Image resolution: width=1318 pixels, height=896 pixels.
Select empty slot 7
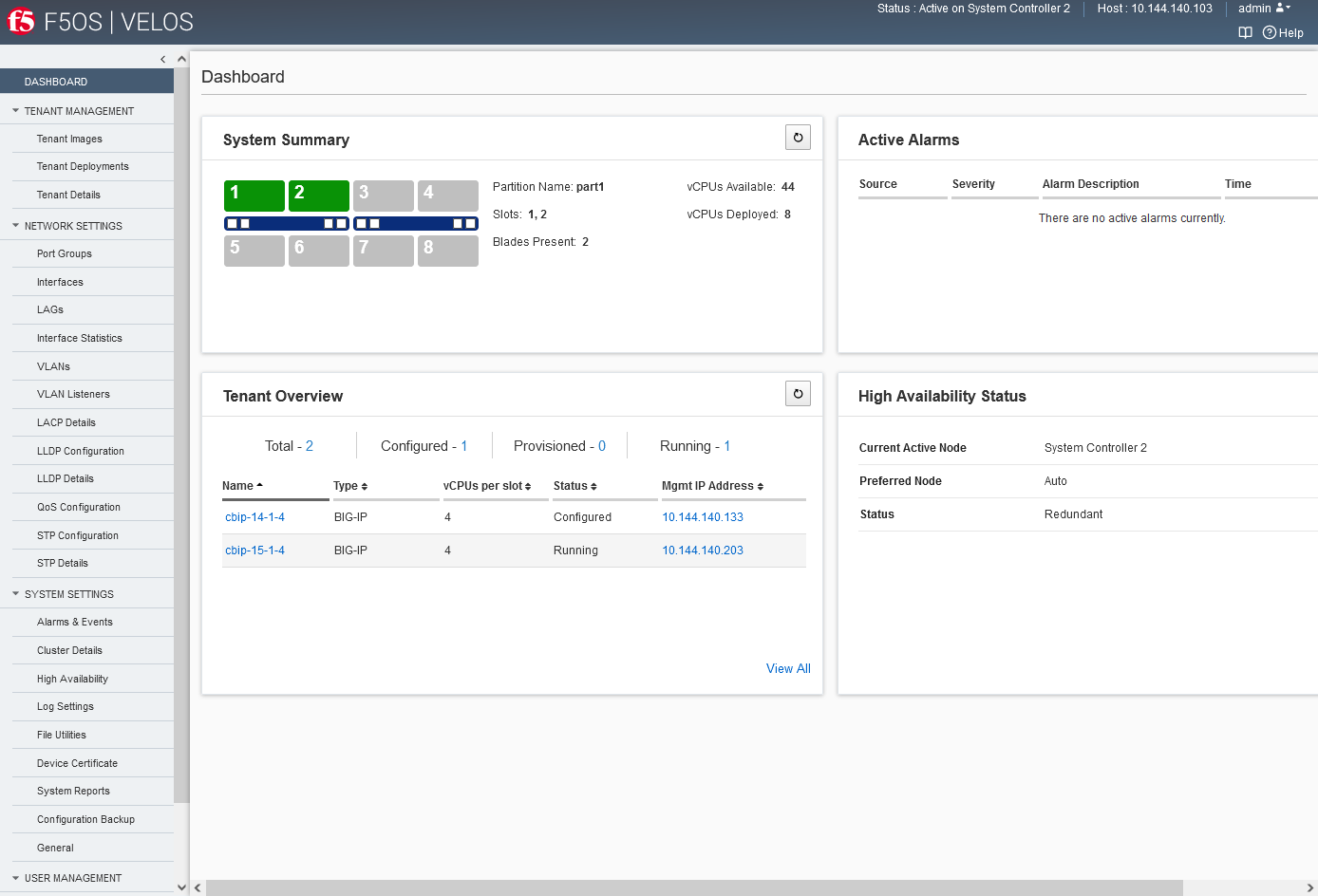(x=384, y=251)
